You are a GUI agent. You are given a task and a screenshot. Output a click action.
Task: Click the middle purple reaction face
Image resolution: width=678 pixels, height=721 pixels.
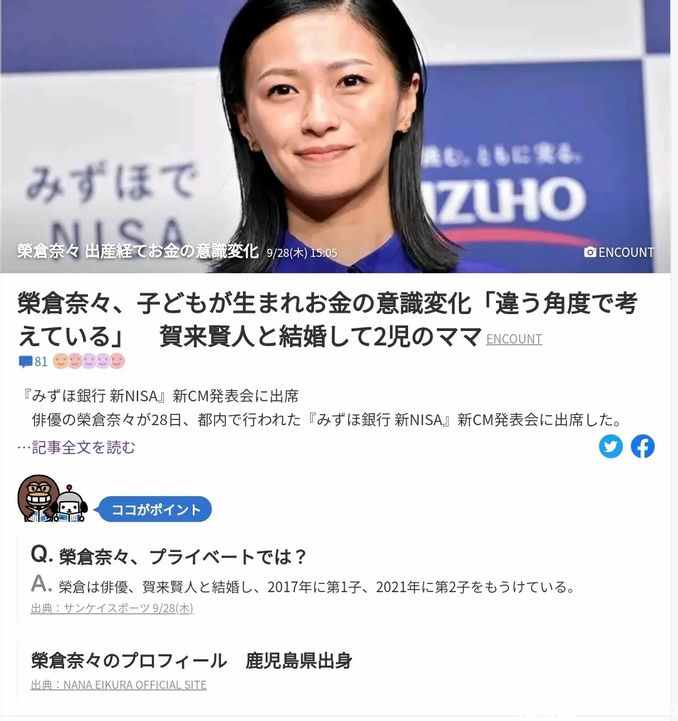89,361
